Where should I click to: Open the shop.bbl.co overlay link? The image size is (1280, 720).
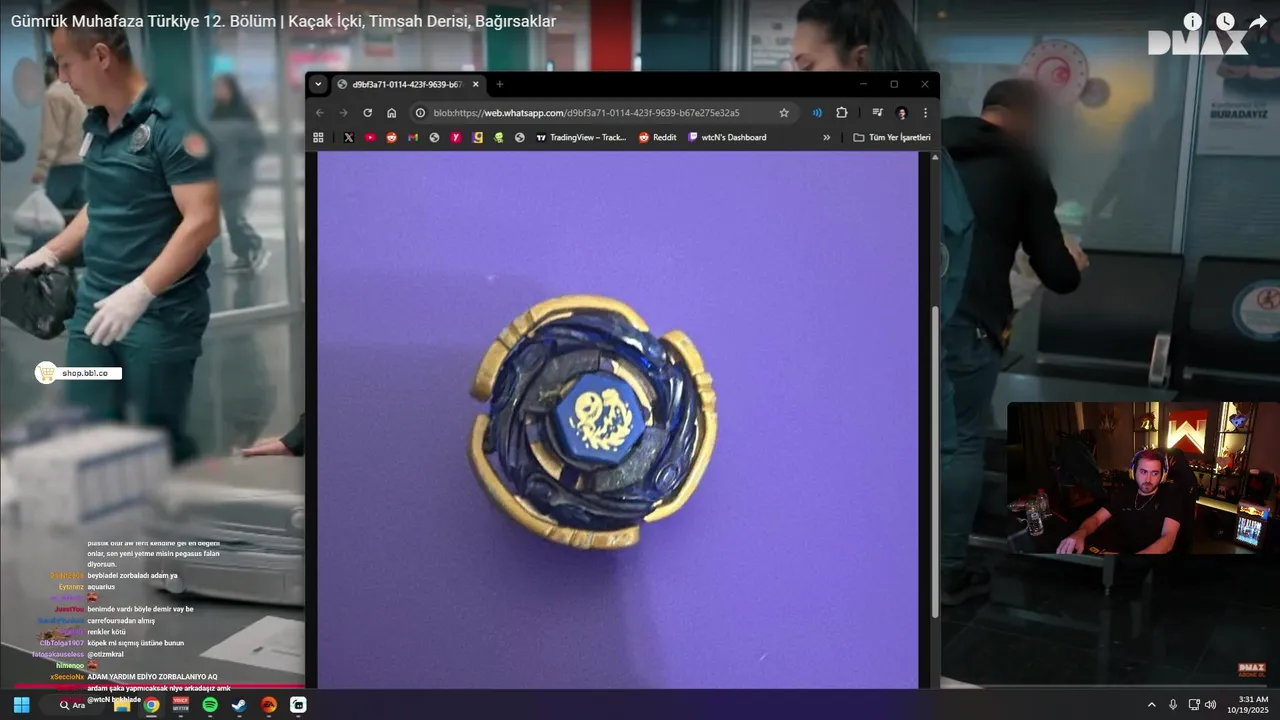pyautogui.click(x=79, y=373)
